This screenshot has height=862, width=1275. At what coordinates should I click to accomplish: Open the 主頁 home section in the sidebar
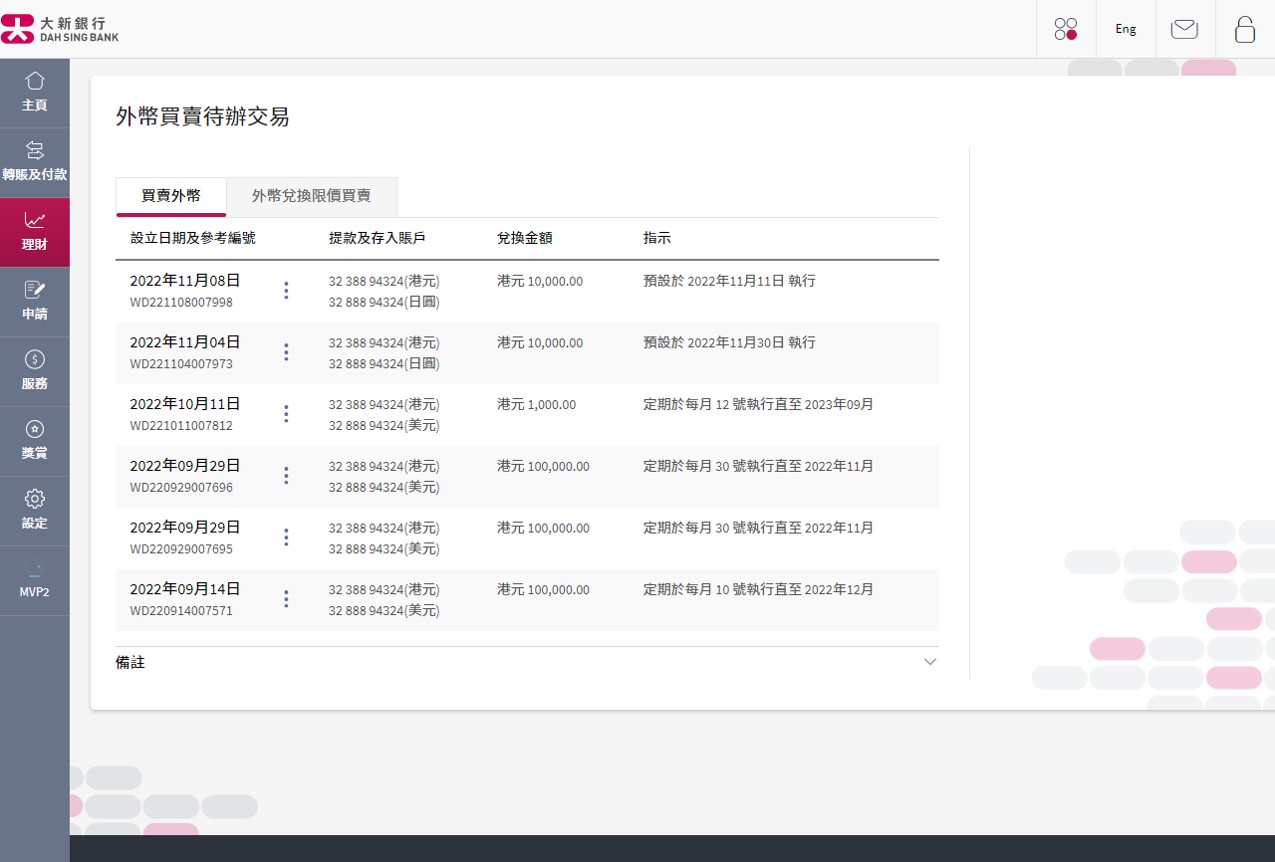pos(35,92)
